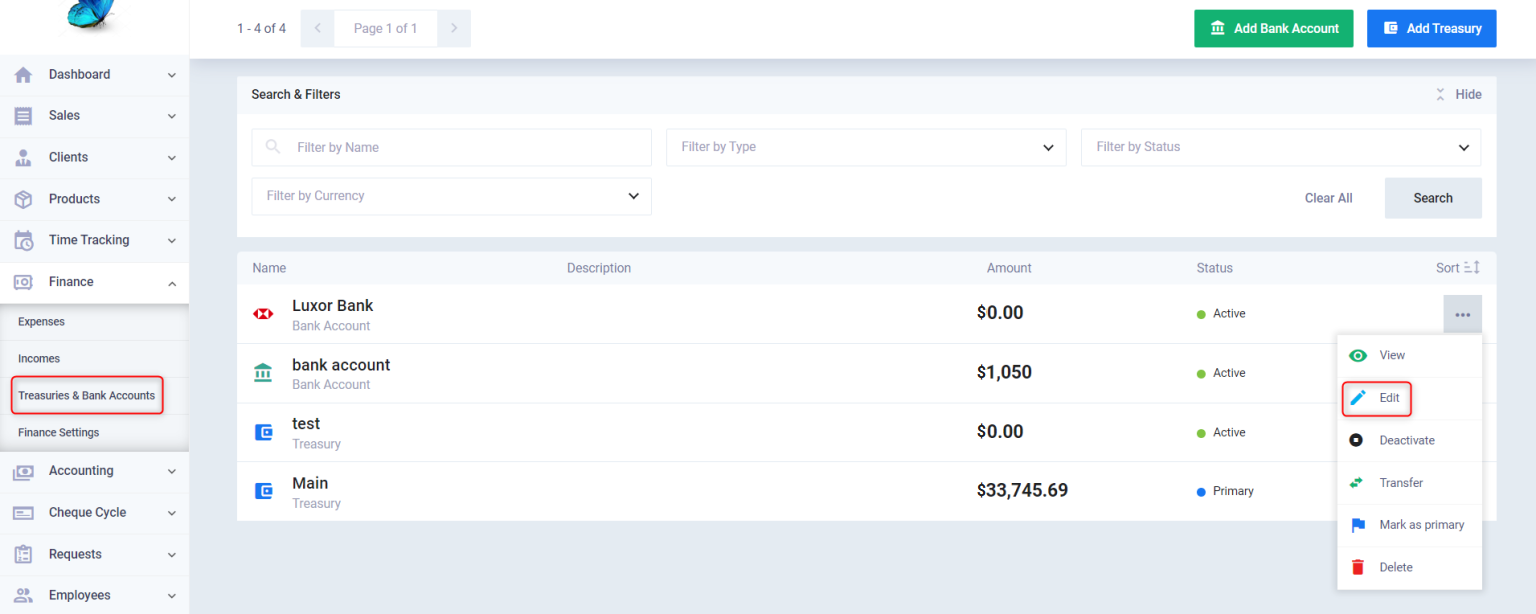Click the Luxor Bank account name

coord(332,305)
